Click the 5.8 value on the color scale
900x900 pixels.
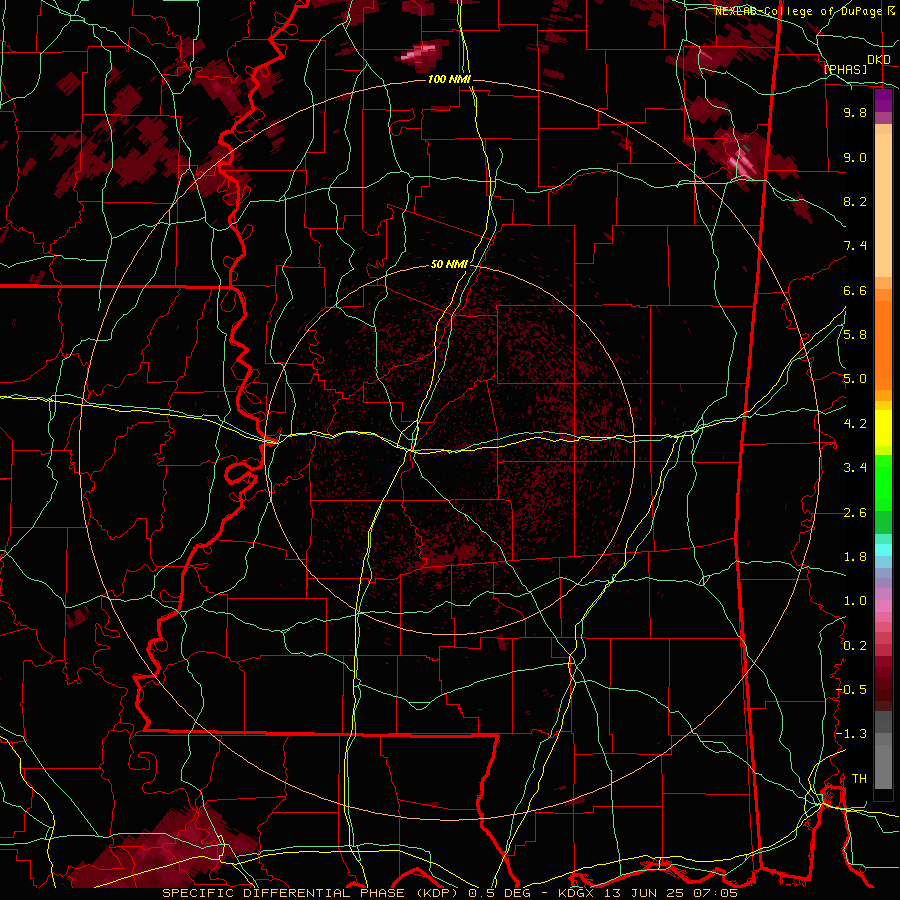[x=855, y=335]
